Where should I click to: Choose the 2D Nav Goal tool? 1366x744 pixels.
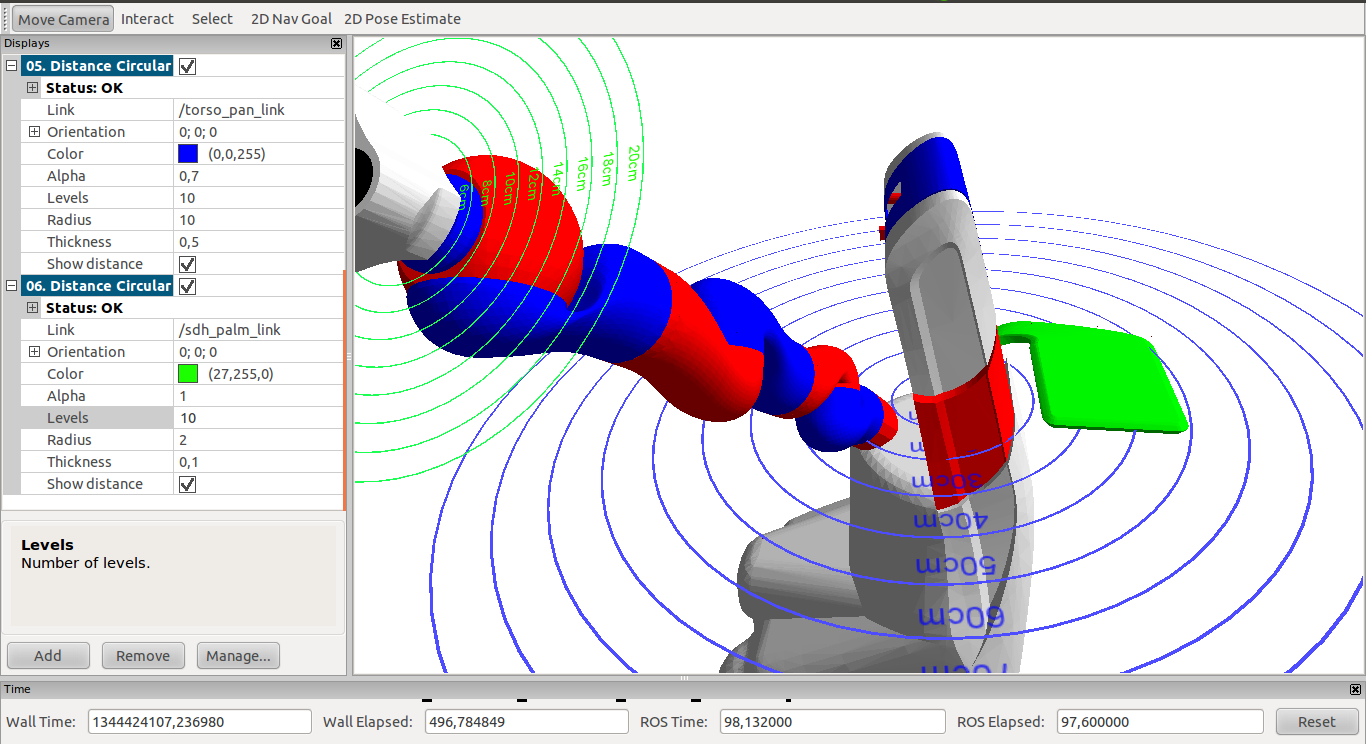point(289,19)
